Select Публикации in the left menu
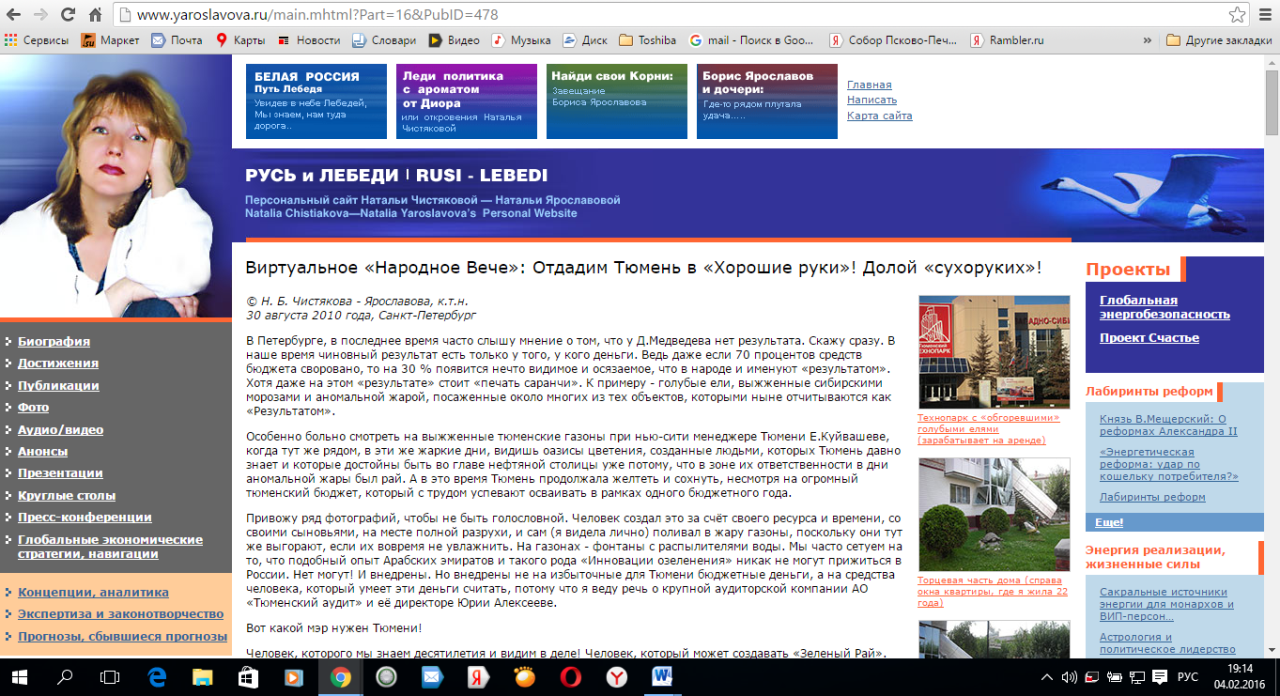 58,386
